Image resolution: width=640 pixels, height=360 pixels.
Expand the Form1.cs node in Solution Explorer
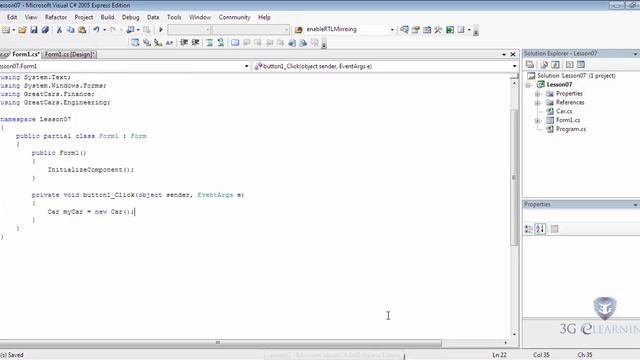538,120
